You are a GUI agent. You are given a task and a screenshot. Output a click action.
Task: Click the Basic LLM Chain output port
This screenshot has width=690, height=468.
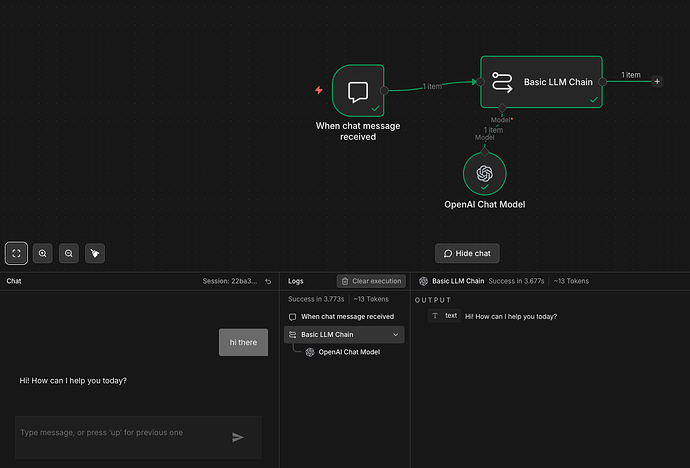[x=603, y=82]
